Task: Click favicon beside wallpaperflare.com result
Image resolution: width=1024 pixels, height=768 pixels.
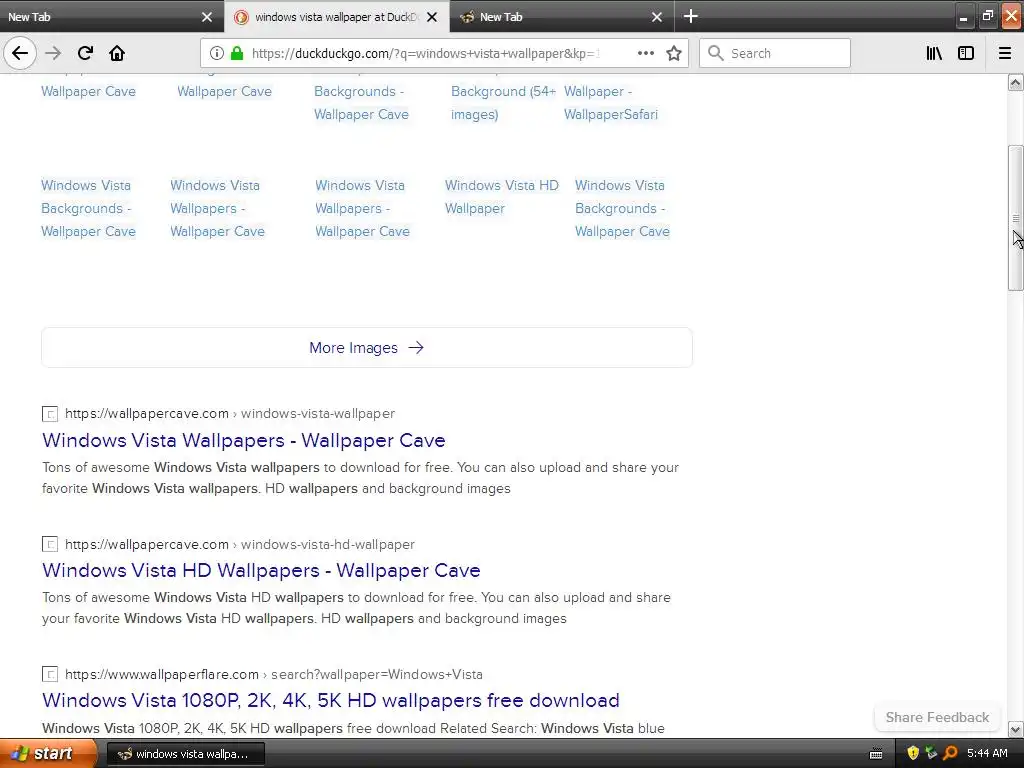Action: (x=50, y=674)
